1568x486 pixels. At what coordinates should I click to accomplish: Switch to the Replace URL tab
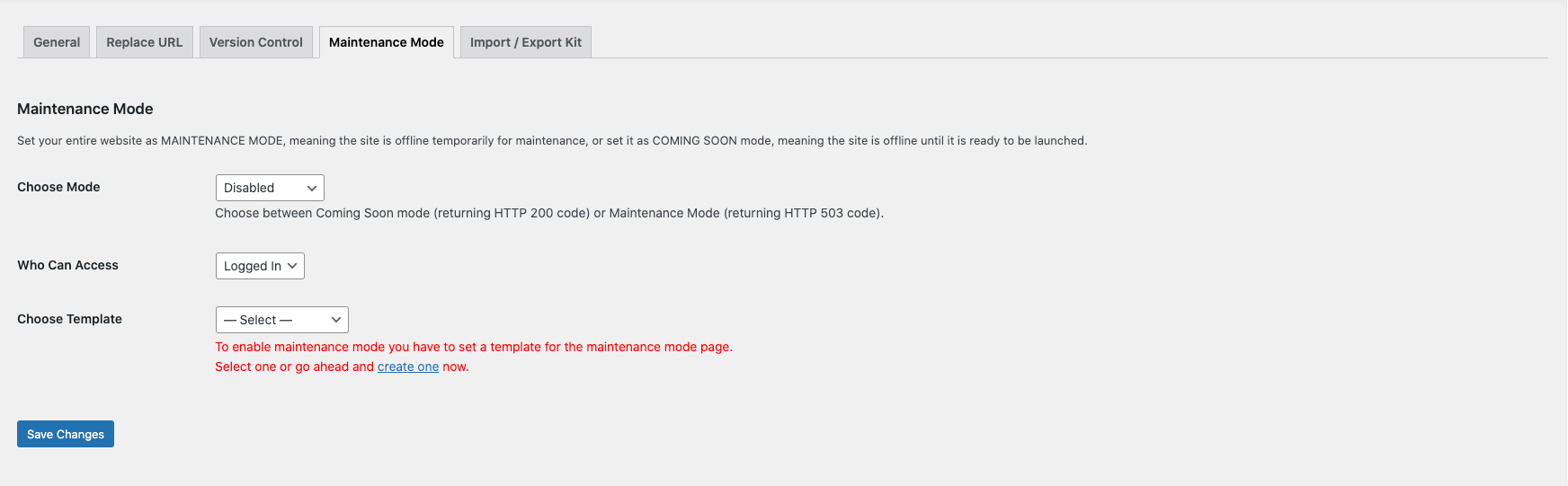tap(144, 42)
